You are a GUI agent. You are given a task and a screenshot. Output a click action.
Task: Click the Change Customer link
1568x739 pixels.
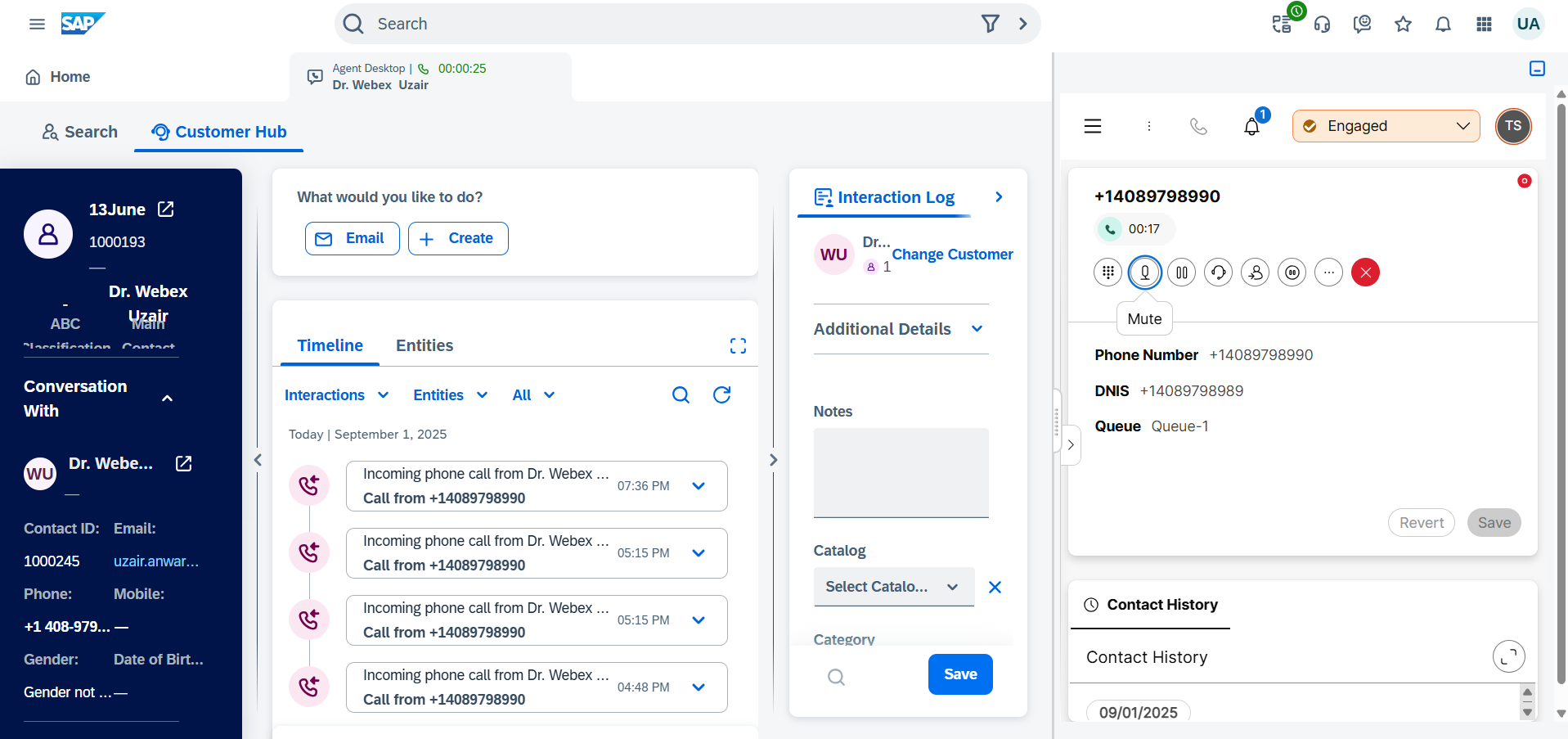point(952,255)
